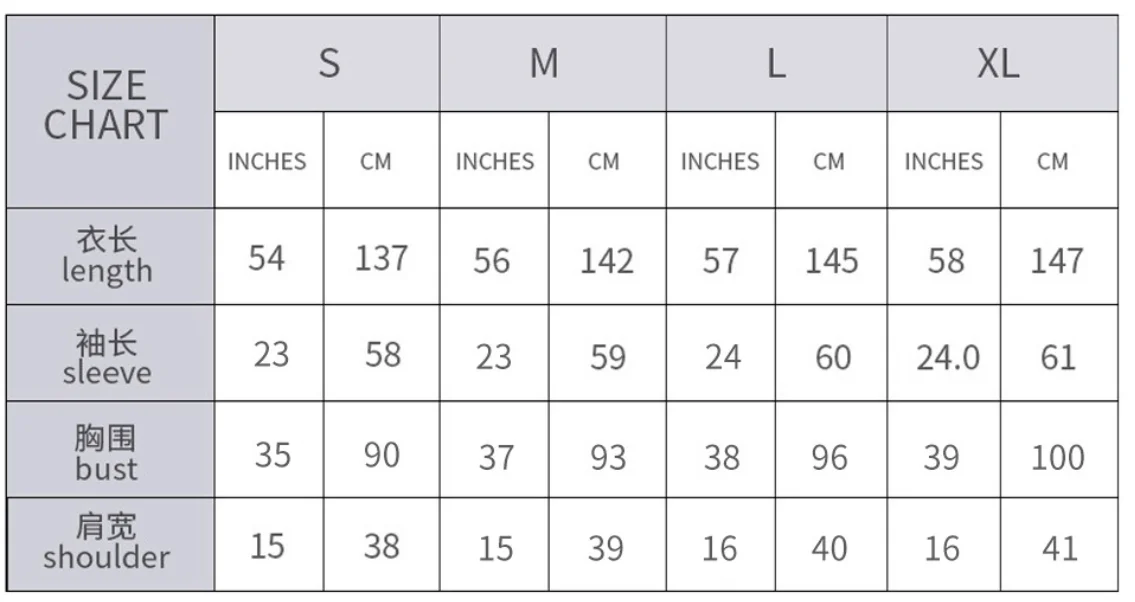Image resolution: width=1135 pixels, height=602 pixels.
Task: Select the S size column header
Action: (328, 64)
